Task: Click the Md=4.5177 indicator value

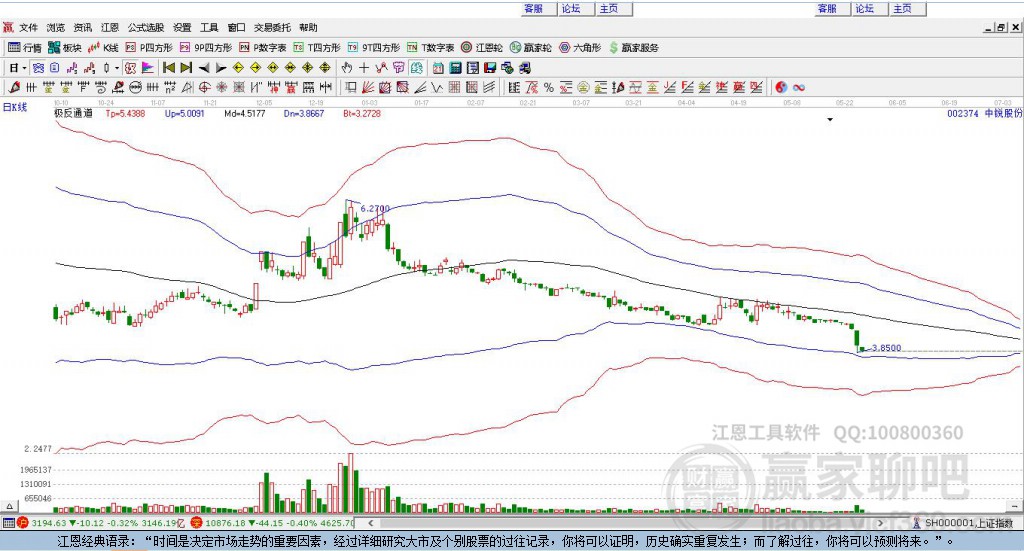Action: pos(245,114)
